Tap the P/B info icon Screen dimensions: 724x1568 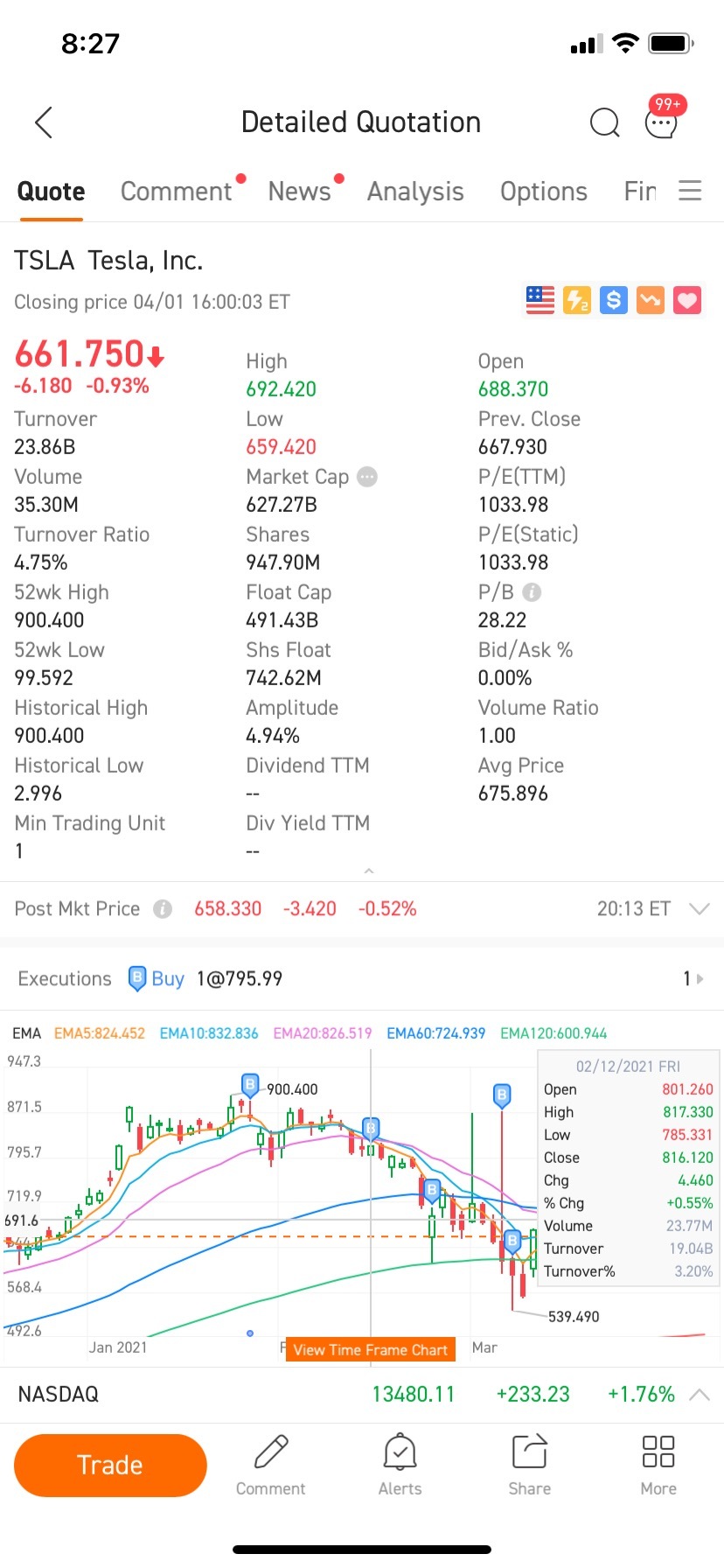coord(532,592)
